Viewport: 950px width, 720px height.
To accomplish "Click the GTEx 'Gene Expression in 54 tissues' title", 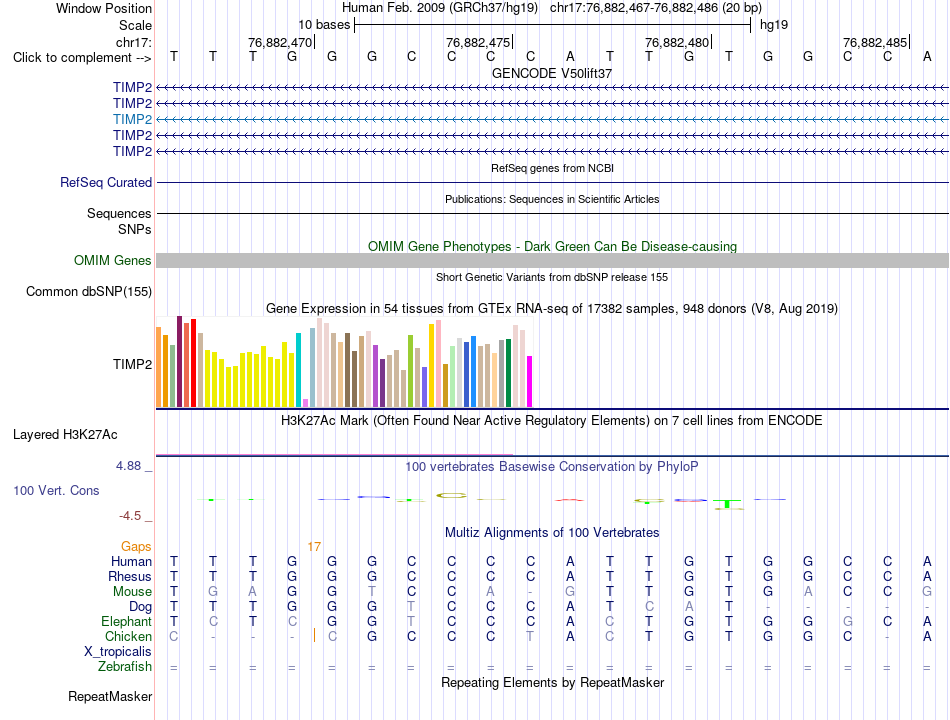I will [x=552, y=308].
